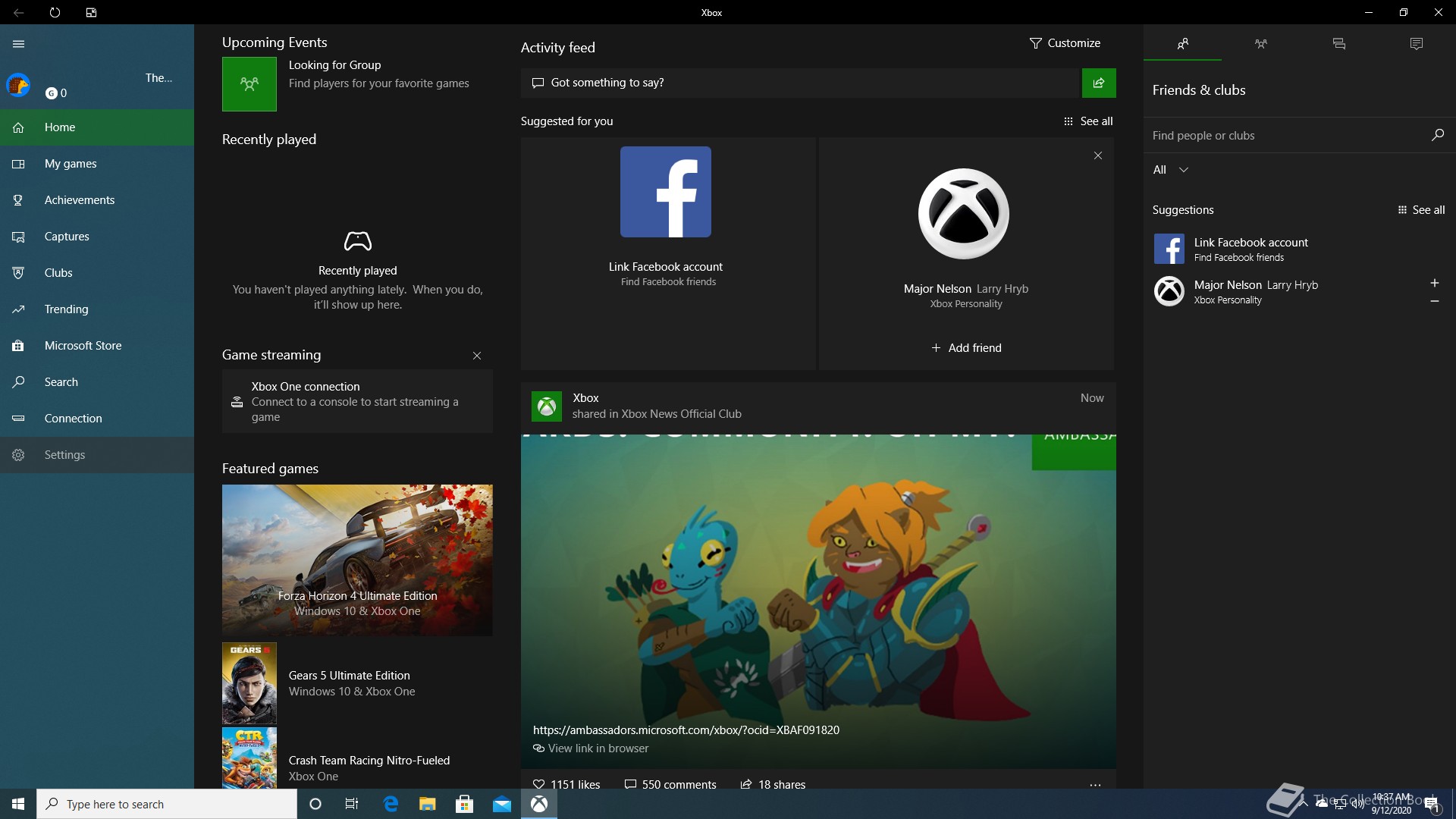Open the ambassadors.microsoft.com link

686,730
